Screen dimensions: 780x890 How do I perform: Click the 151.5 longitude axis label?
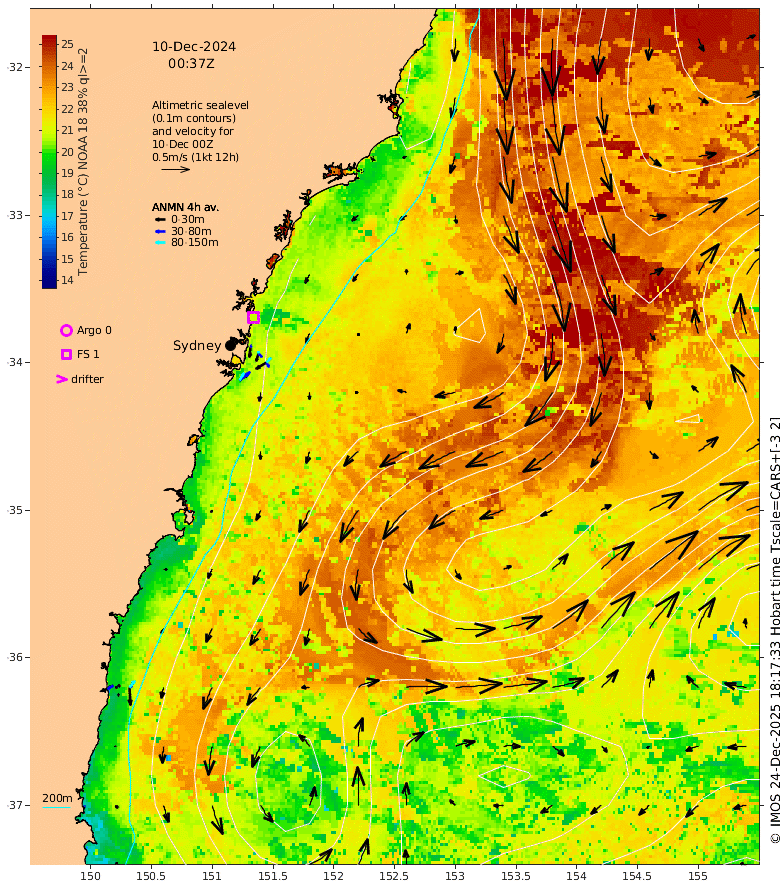273,876
